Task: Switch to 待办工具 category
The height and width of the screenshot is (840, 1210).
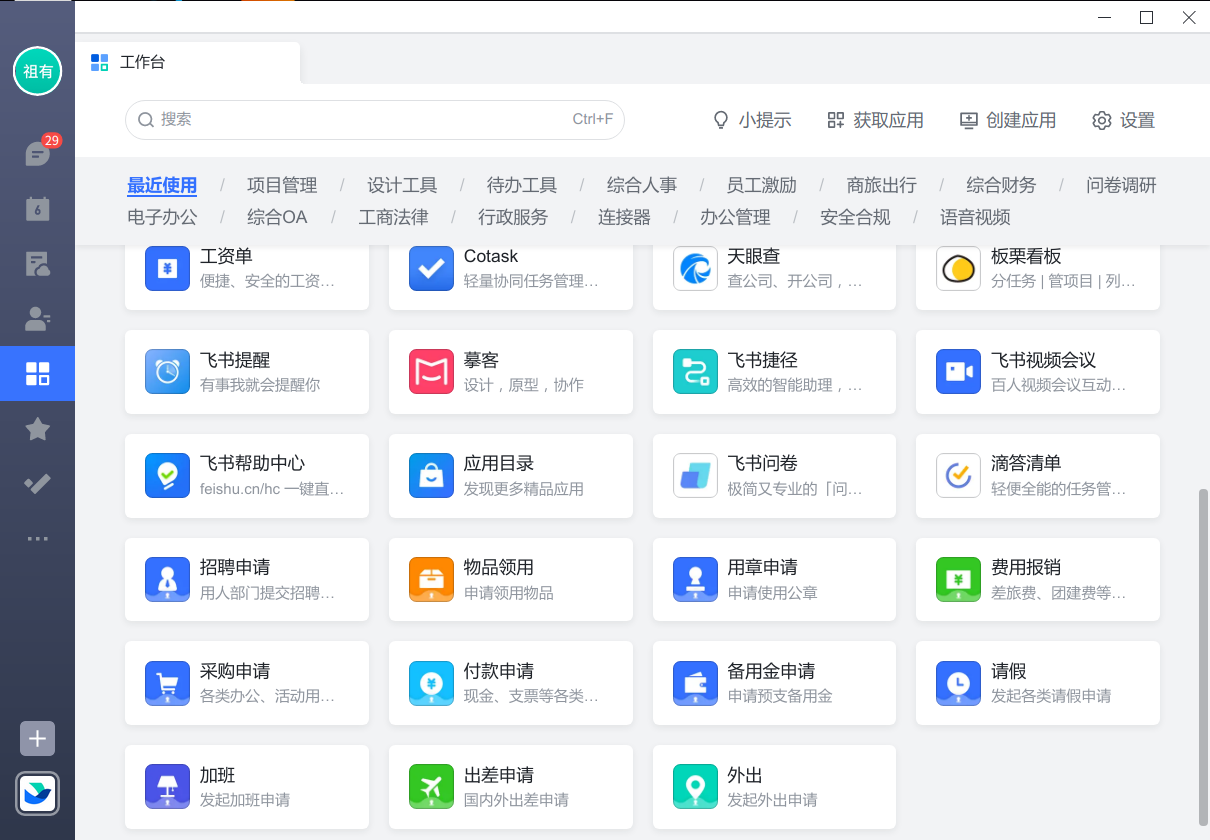Action: coord(522,185)
